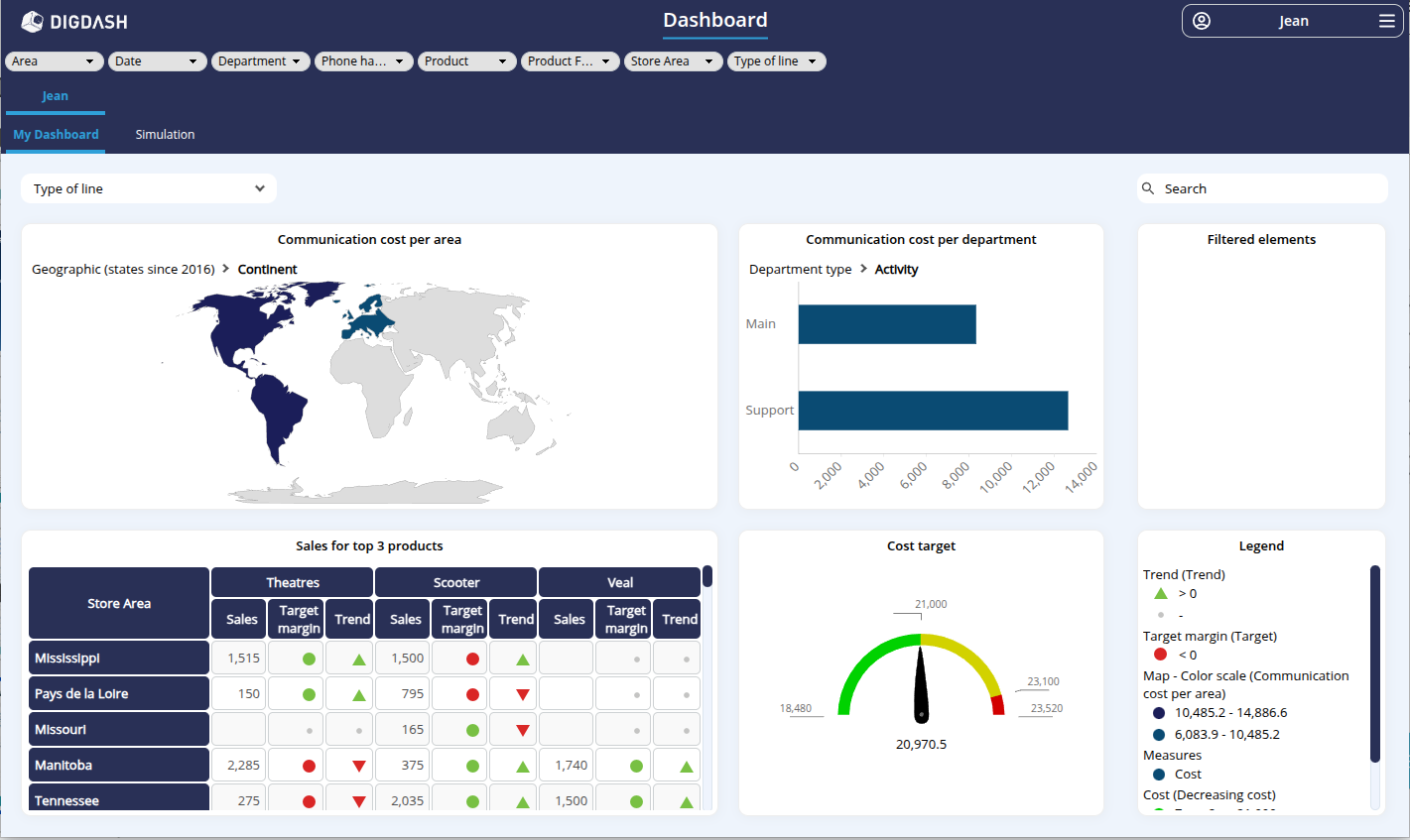Click the search magnifier icon

pos(1148,188)
